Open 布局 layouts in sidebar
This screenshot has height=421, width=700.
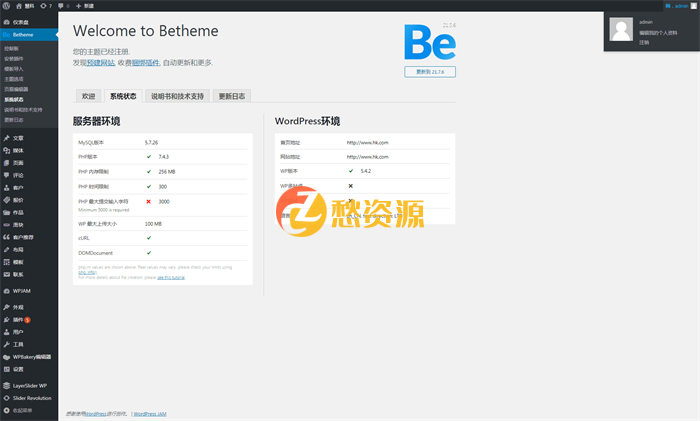pos(29,250)
